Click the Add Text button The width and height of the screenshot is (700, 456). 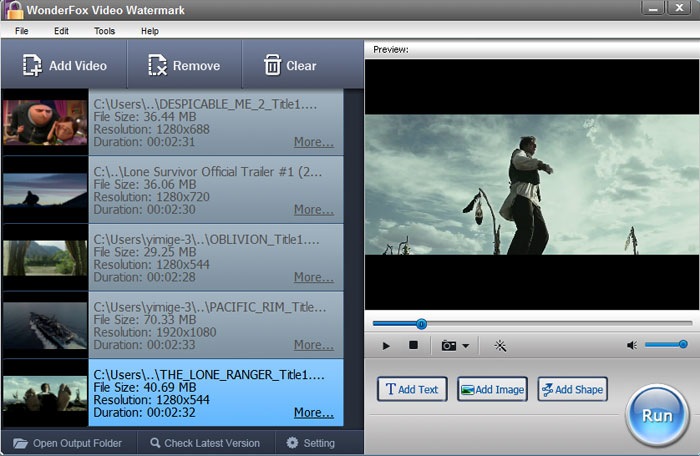pos(412,389)
